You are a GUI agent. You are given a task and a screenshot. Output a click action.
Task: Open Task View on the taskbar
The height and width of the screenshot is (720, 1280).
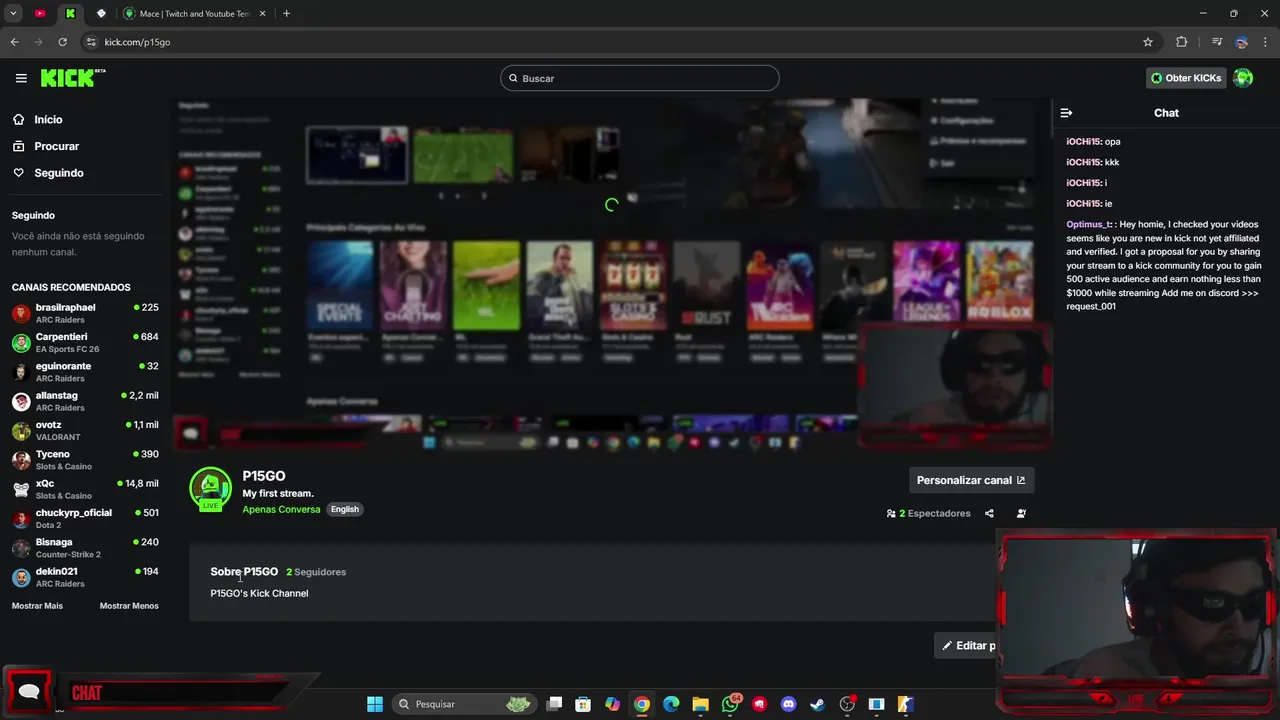(x=555, y=704)
